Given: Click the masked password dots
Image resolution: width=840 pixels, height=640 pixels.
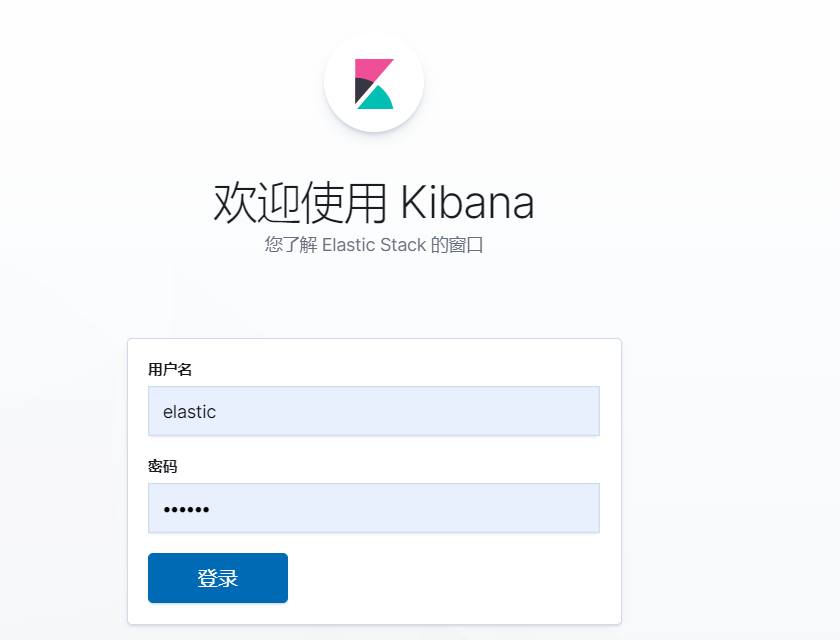Looking at the screenshot, I should pos(186,509).
